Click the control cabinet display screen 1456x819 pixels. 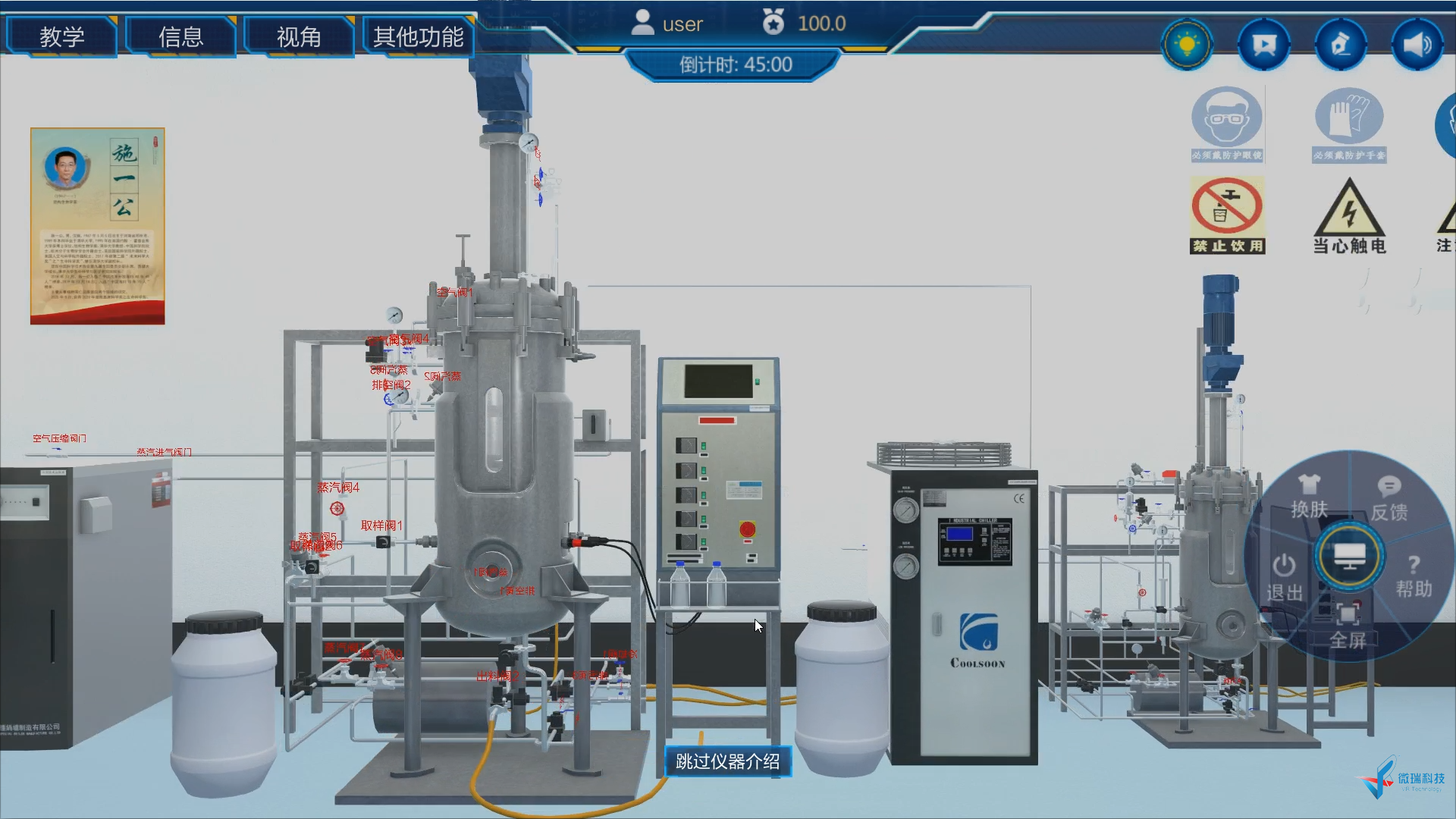(719, 381)
